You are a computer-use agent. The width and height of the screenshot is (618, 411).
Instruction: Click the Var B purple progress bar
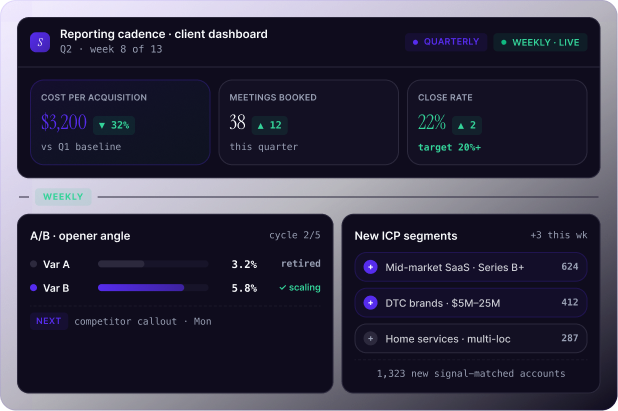click(141, 288)
